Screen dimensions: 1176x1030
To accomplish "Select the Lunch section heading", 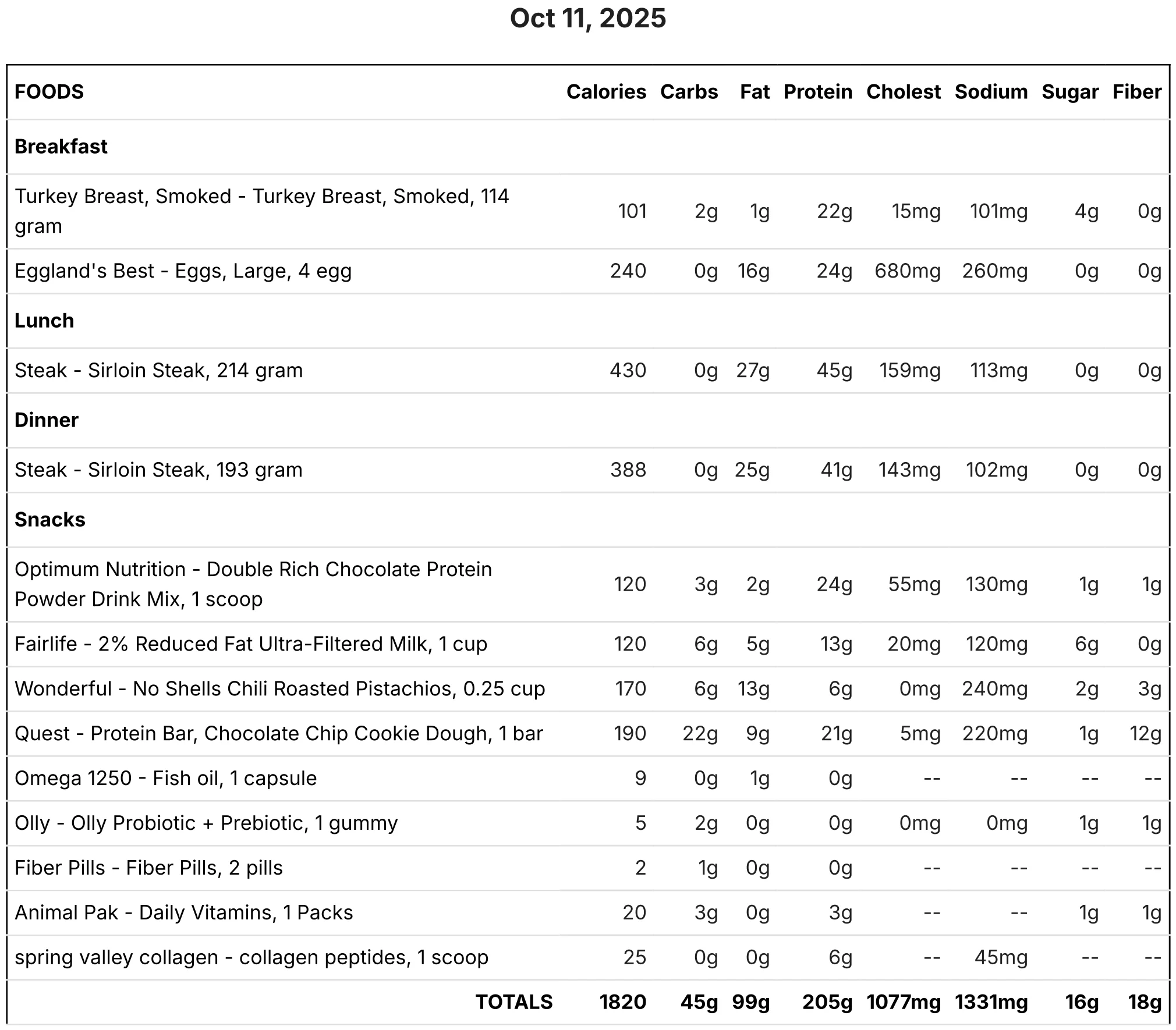I will pos(44,321).
